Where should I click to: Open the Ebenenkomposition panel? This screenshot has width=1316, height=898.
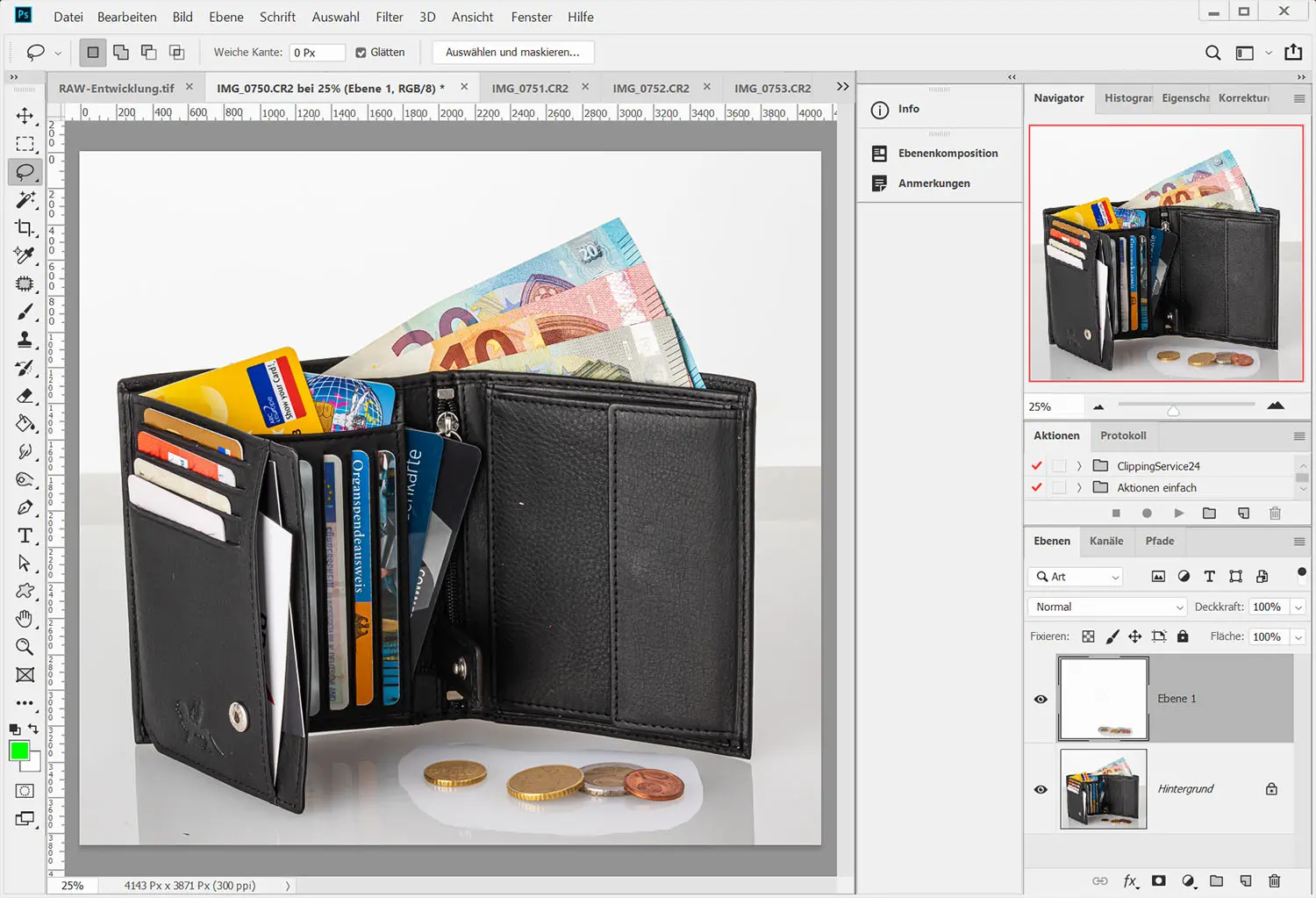[x=947, y=154]
